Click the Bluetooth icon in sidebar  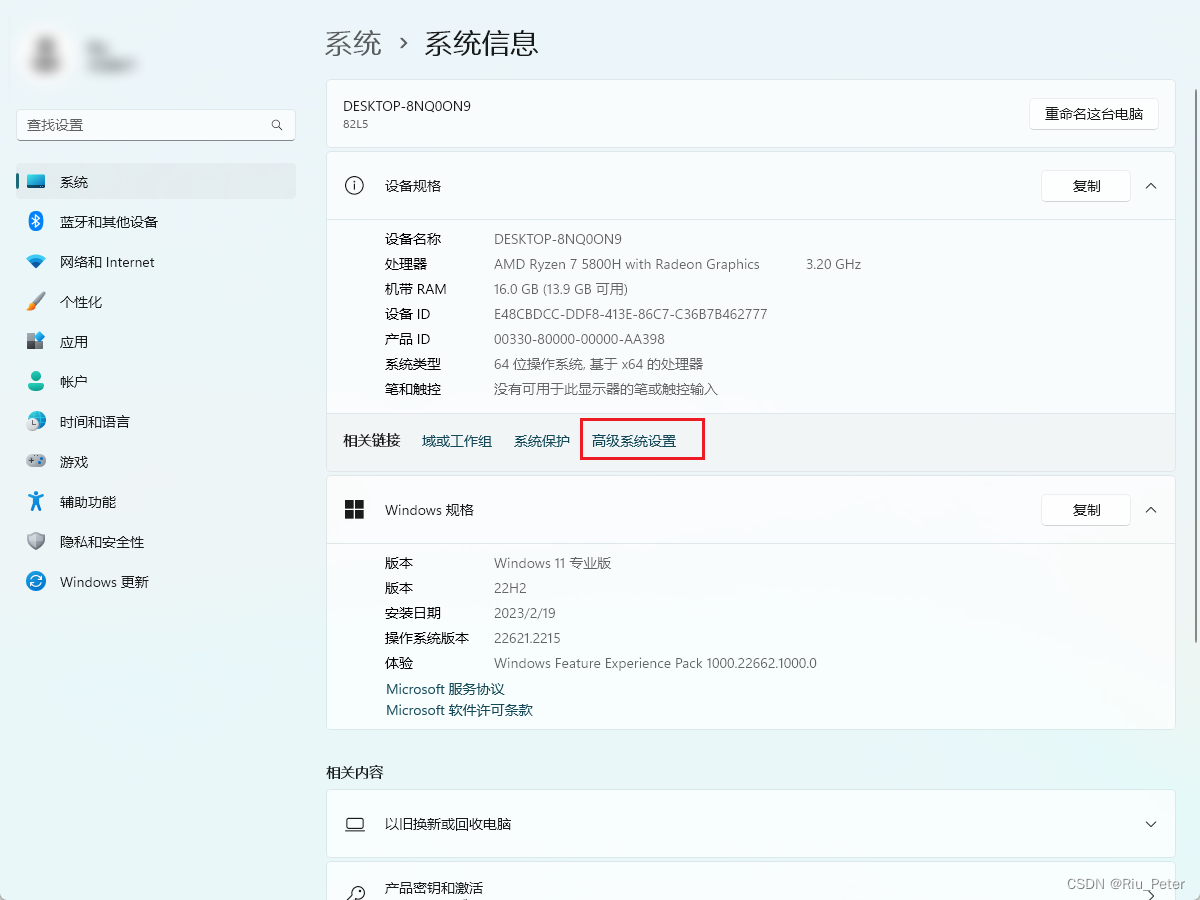tap(36, 222)
